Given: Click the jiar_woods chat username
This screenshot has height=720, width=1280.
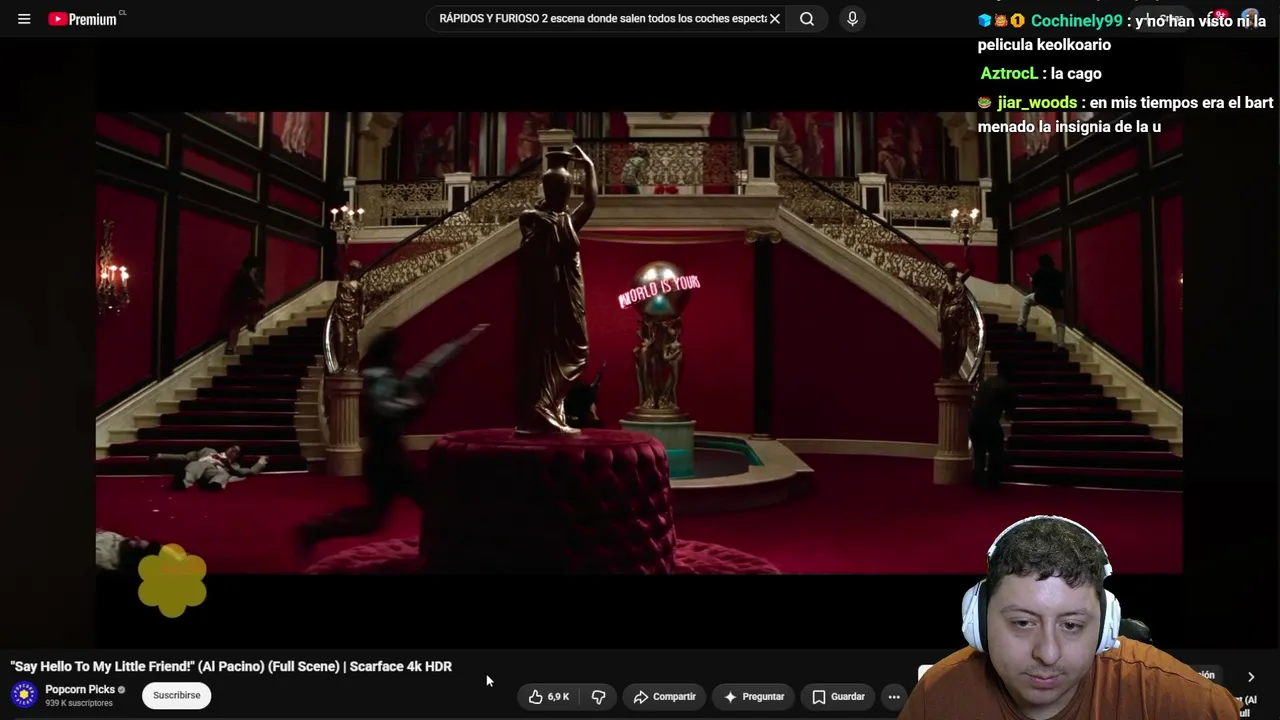Looking at the screenshot, I should 1037,103.
